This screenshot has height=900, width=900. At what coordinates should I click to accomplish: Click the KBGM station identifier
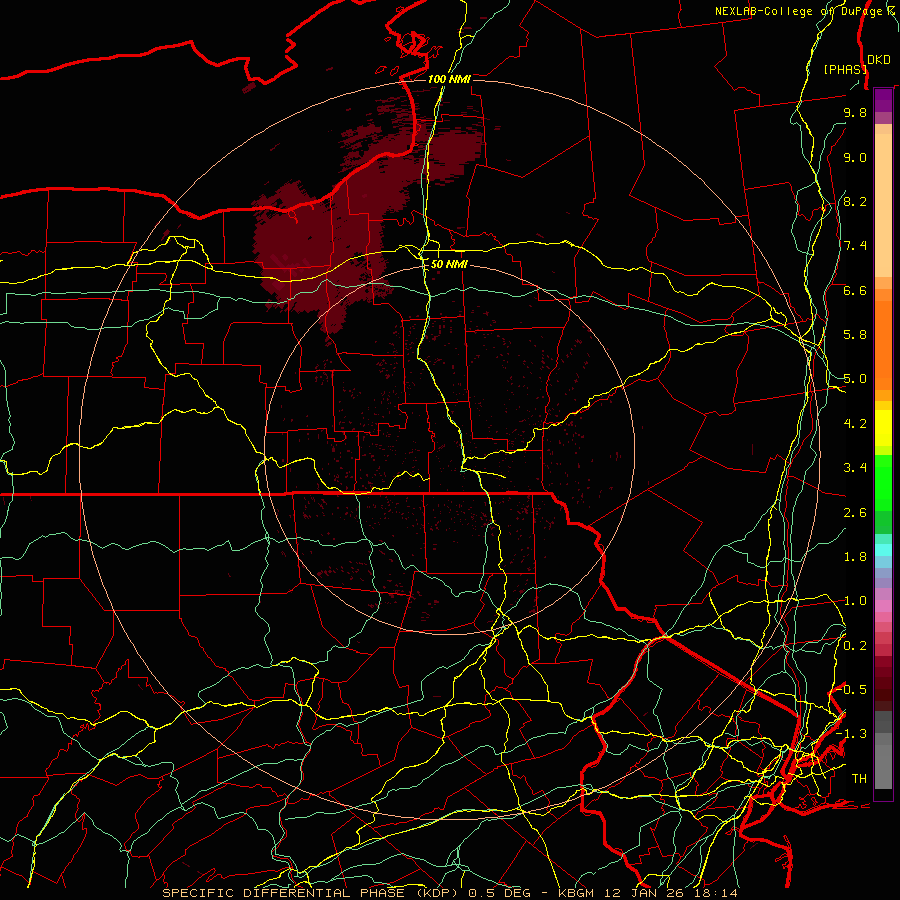[576, 893]
